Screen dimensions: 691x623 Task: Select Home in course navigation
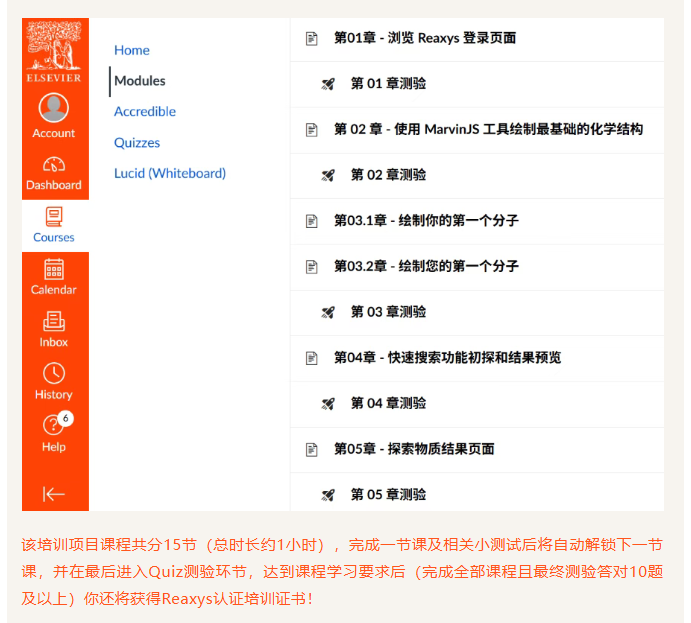[132, 50]
